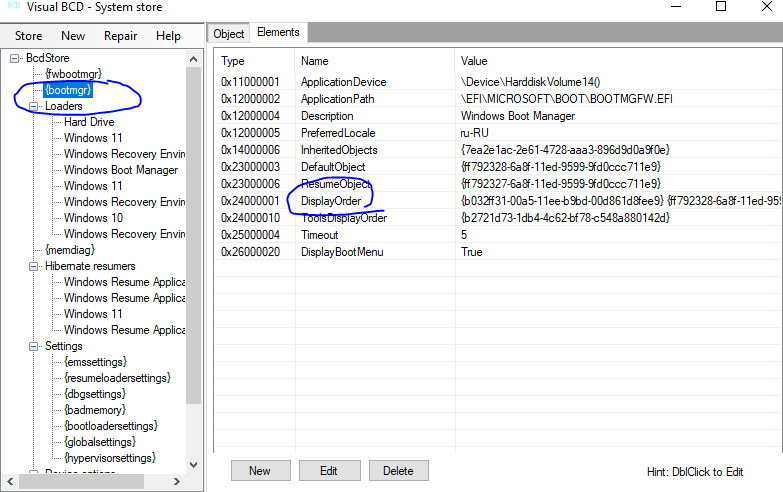Click the BOOTMGFW.EFI path value
This screenshot has height=492, width=783.
tap(566, 99)
